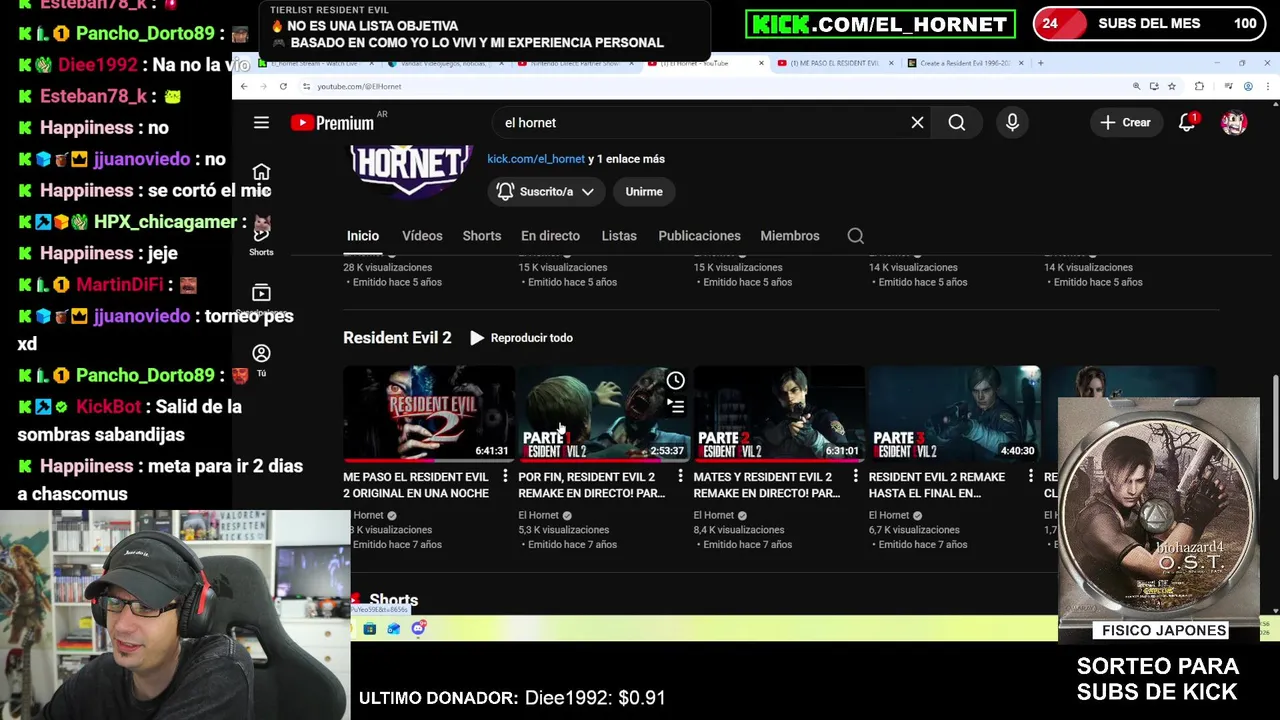Open options for POR FIN, RESIDENT EVIL 2 video
1280x720 pixels.
[680, 477]
